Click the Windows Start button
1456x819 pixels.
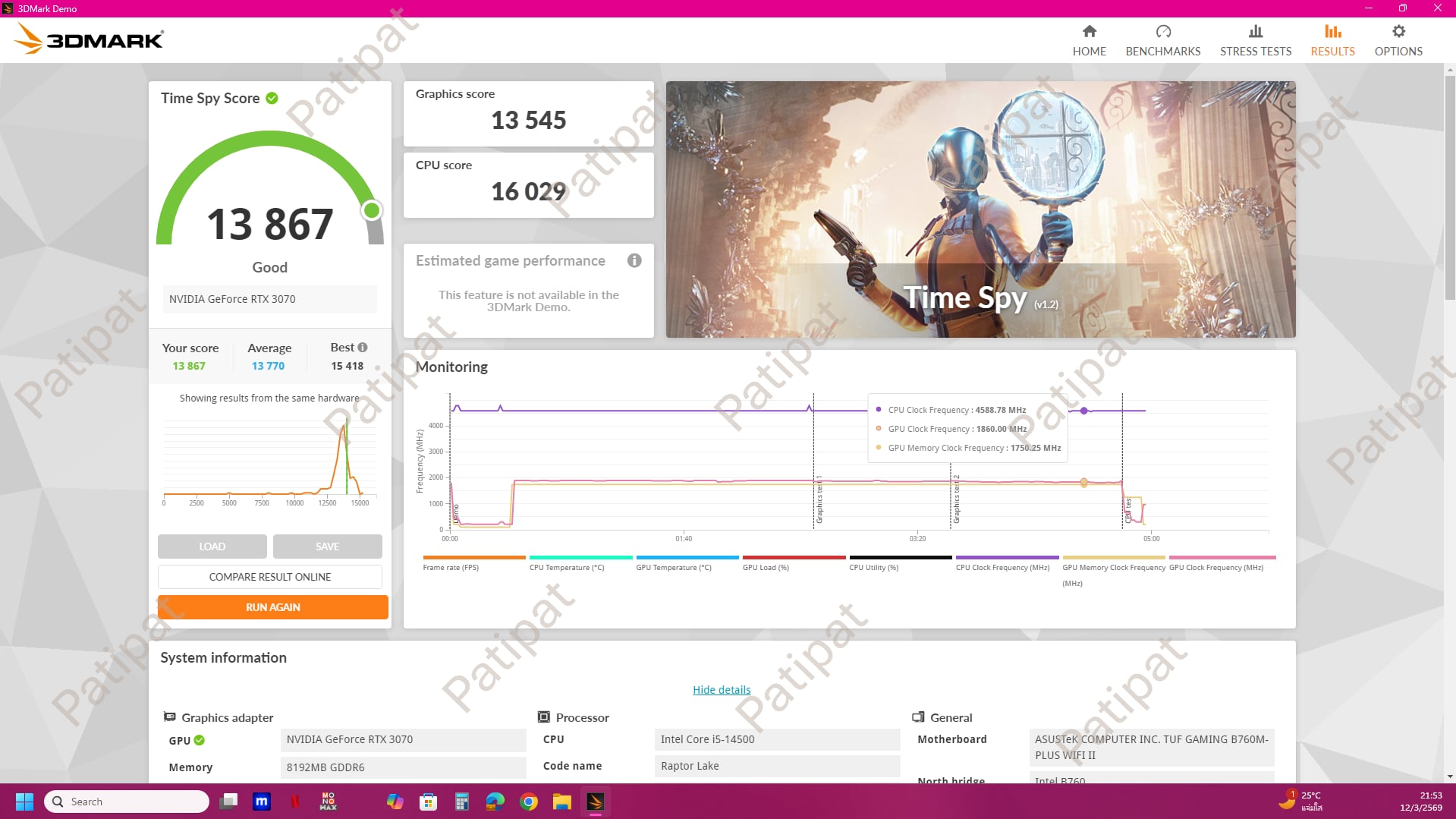point(24,802)
